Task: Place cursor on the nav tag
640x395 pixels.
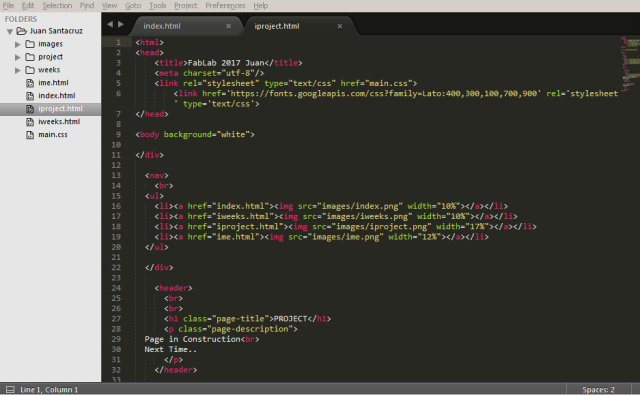Action: [x=157, y=175]
